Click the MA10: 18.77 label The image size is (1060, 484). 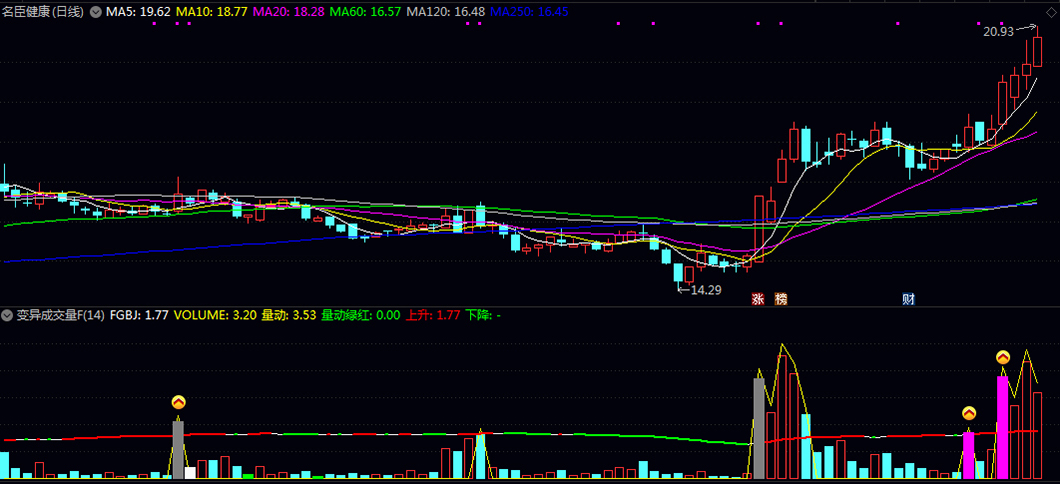(x=211, y=11)
